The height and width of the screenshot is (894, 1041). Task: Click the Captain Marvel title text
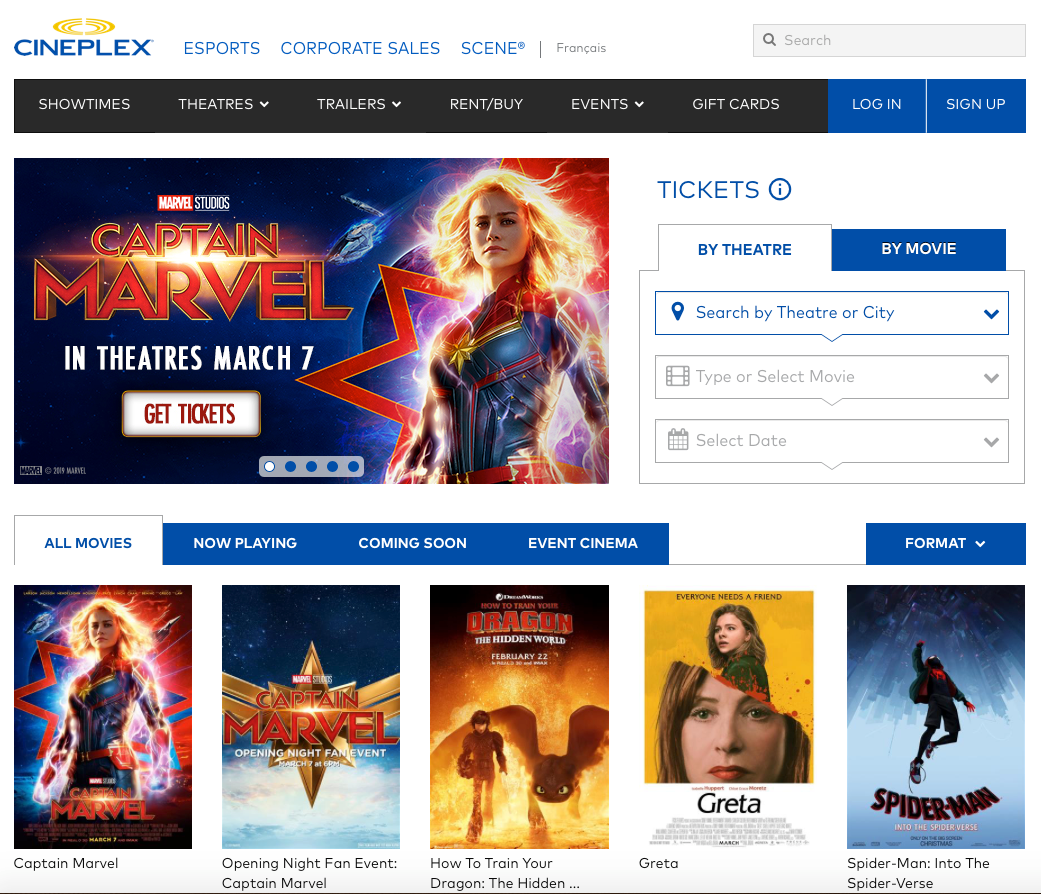point(66,863)
